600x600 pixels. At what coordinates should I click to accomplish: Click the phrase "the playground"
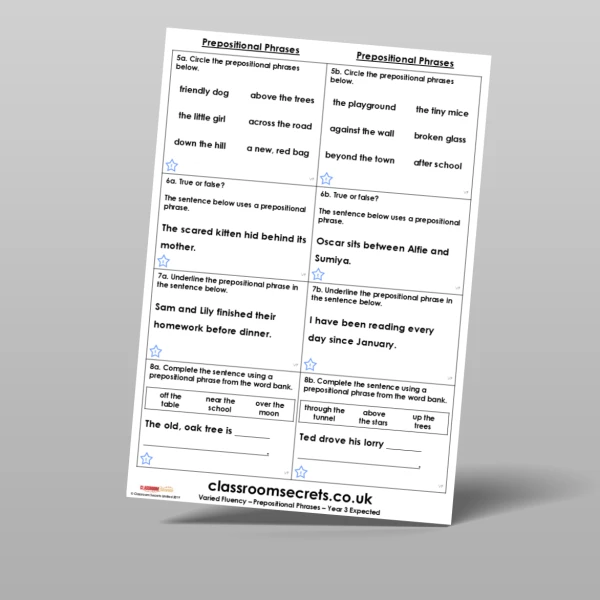click(x=364, y=104)
